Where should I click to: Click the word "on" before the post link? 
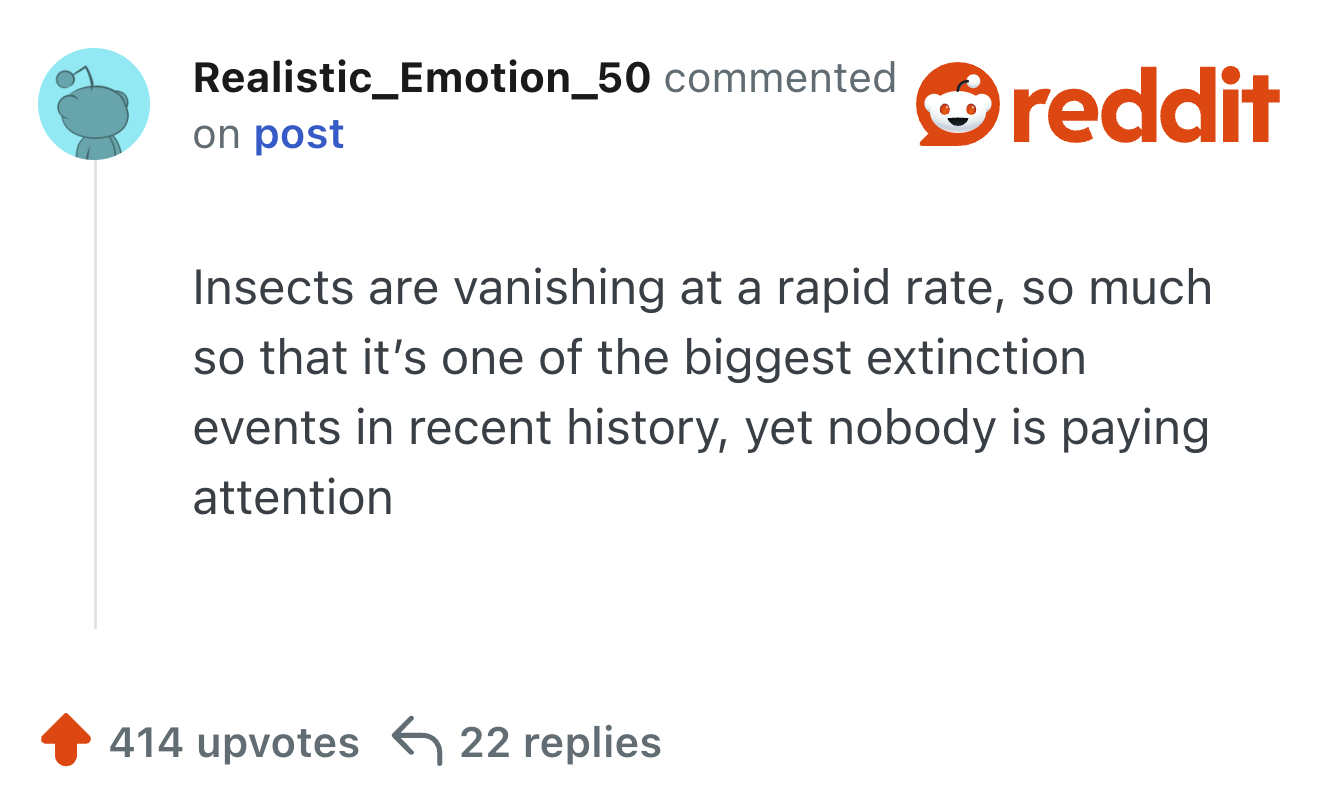217,134
